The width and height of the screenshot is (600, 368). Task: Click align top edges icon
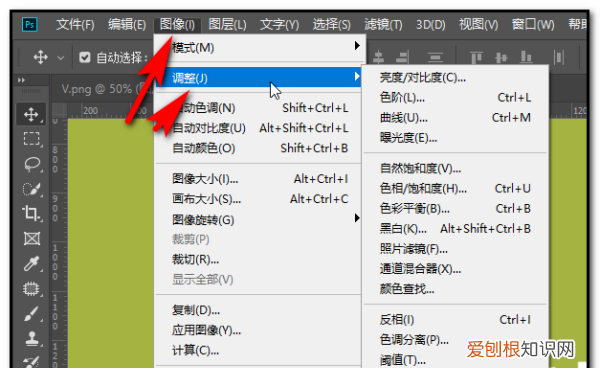pyautogui.click(x=476, y=58)
